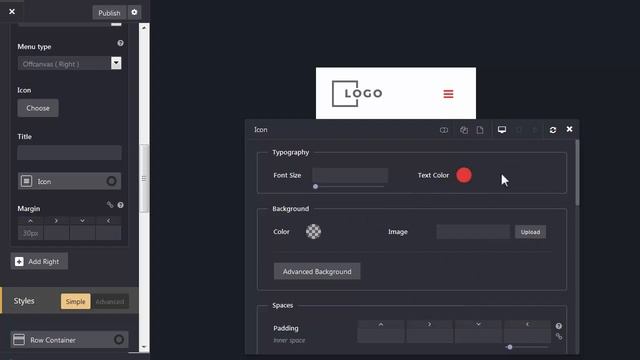Click the paste style icon in Icon panel

480,130
